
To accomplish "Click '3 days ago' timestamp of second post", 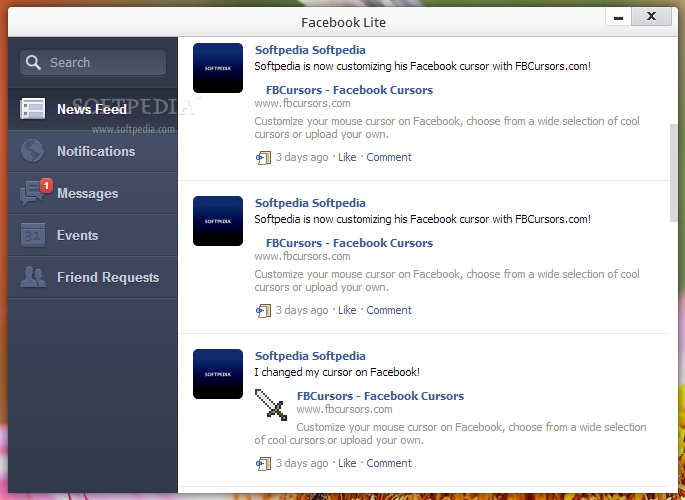I will pos(302,310).
